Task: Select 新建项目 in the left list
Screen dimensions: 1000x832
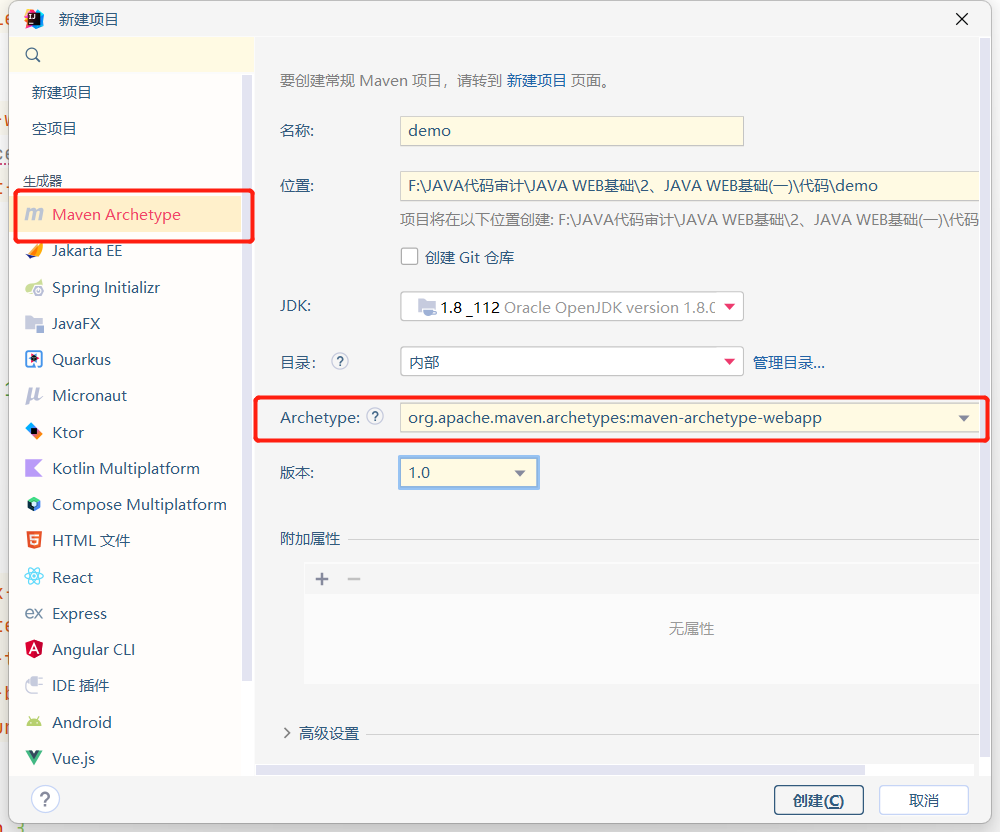Action: tap(61, 92)
